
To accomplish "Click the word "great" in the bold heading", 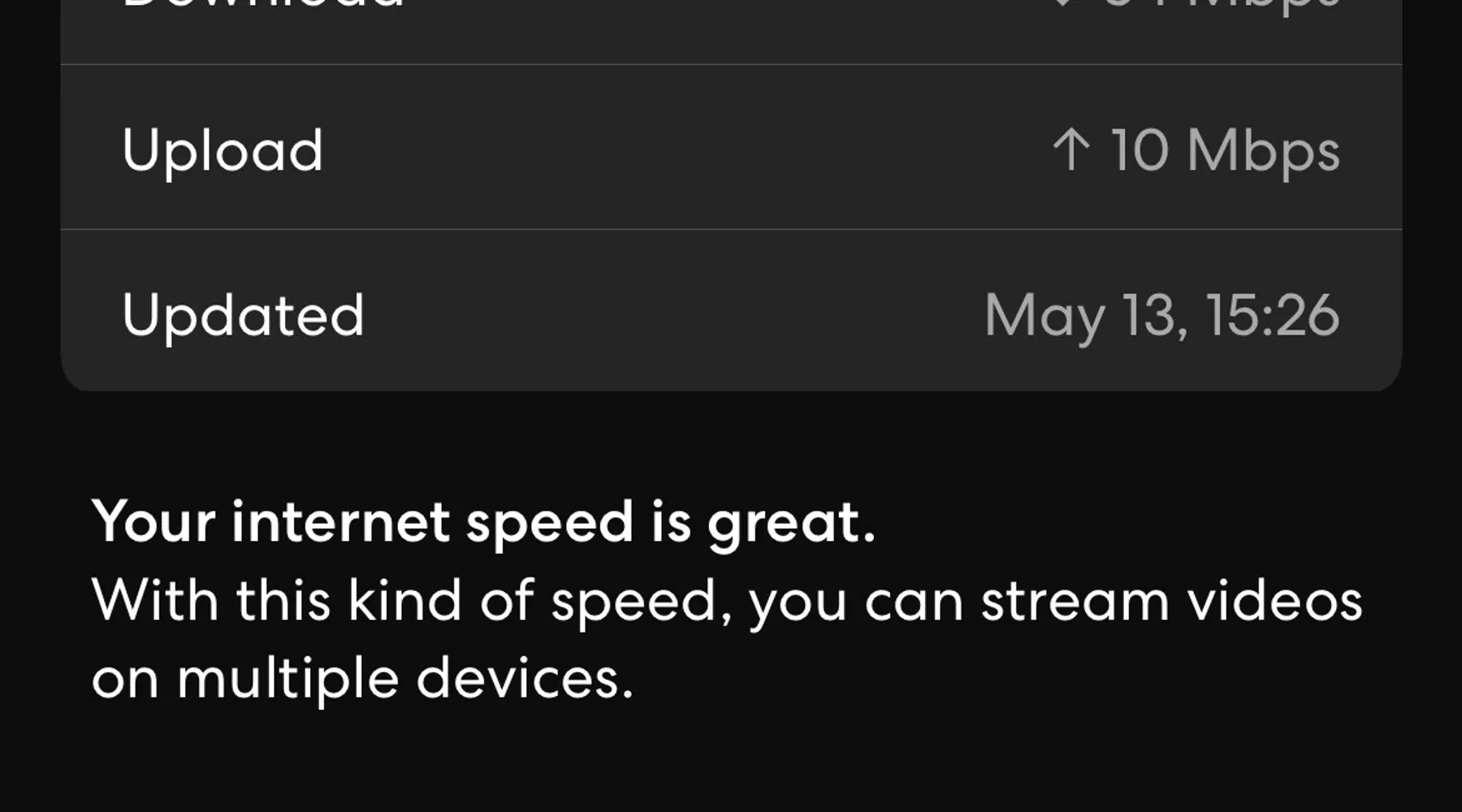I will coord(785,523).
